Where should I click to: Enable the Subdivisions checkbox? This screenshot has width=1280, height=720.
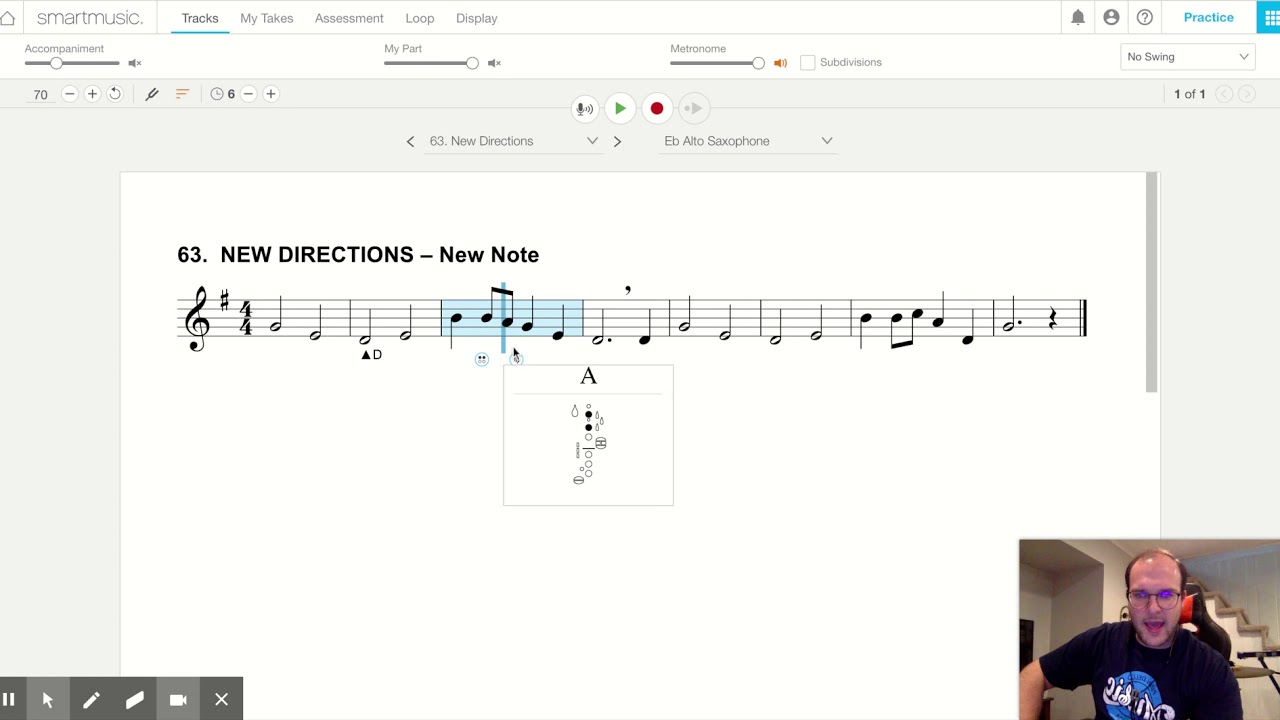pos(808,62)
